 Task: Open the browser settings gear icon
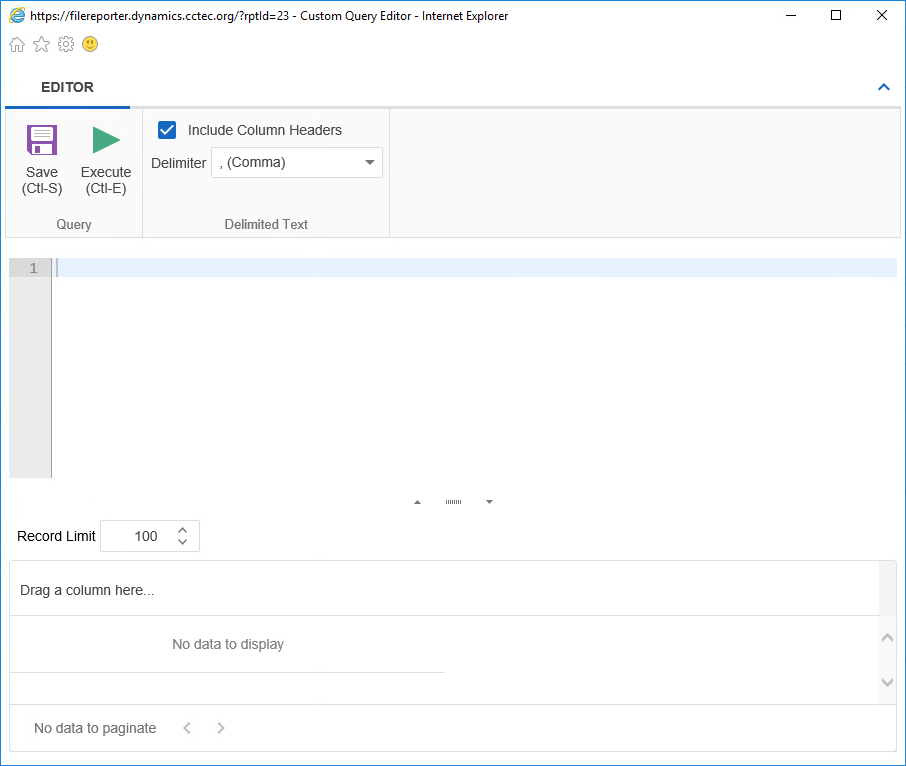[x=66, y=44]
